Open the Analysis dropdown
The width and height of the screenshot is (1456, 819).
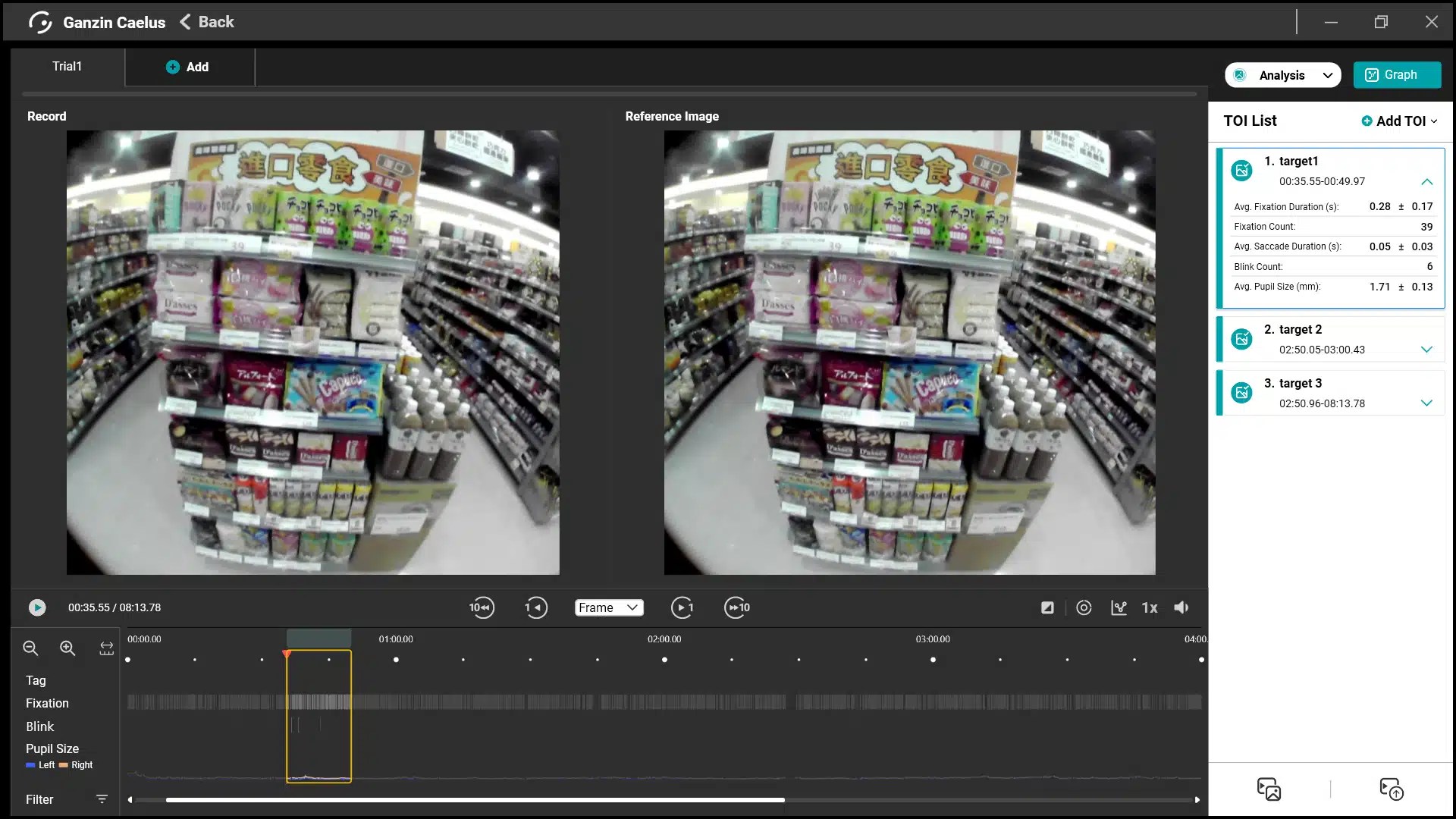[1282, 75]
